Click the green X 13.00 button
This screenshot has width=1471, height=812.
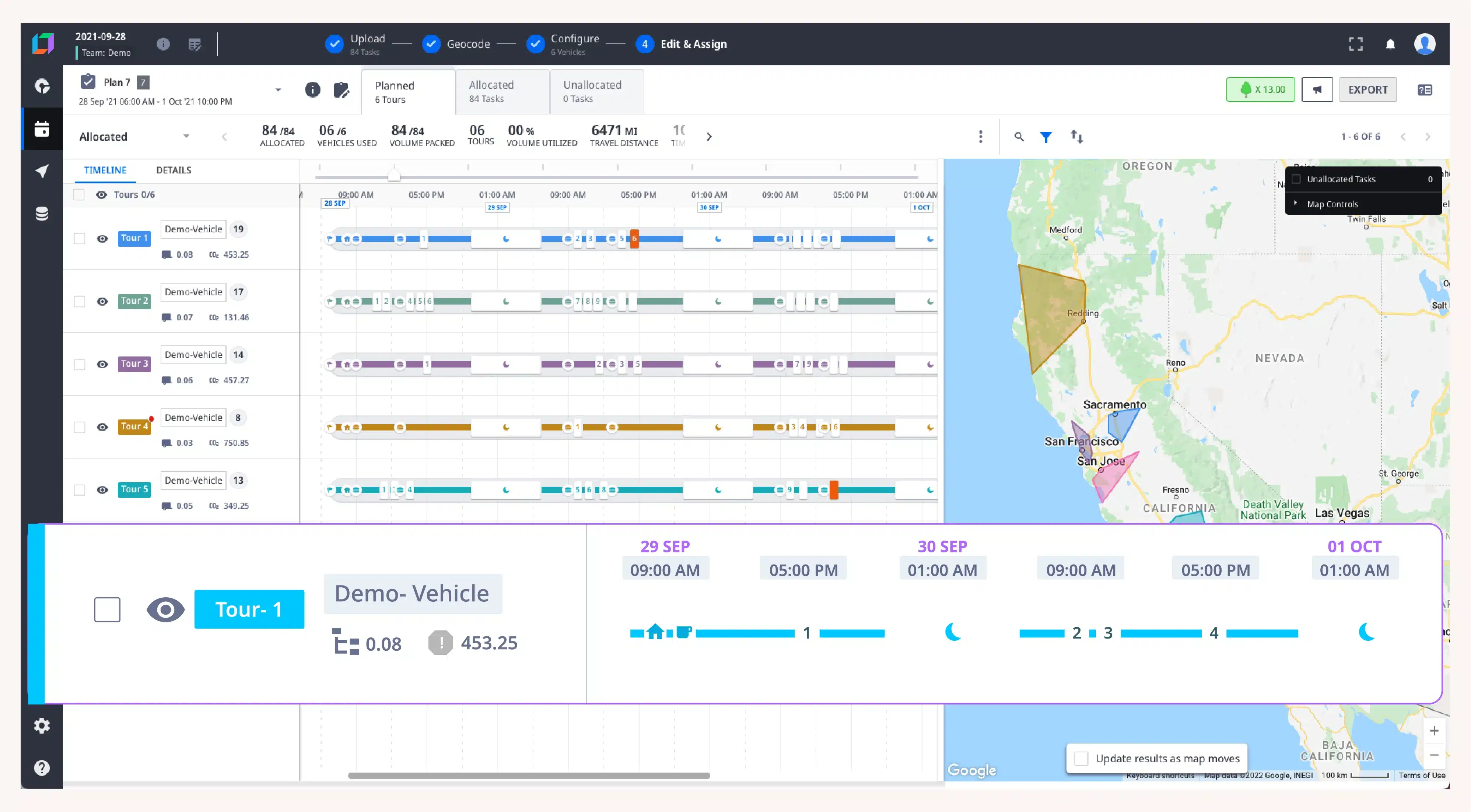(x=1260, y=89)
